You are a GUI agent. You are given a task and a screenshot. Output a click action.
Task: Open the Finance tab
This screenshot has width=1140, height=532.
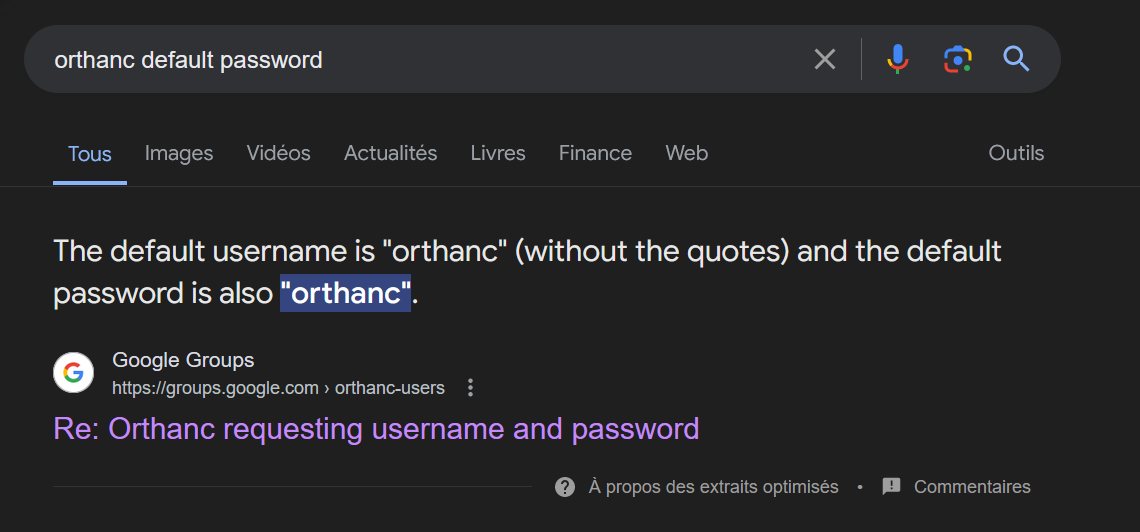(595, 153)
